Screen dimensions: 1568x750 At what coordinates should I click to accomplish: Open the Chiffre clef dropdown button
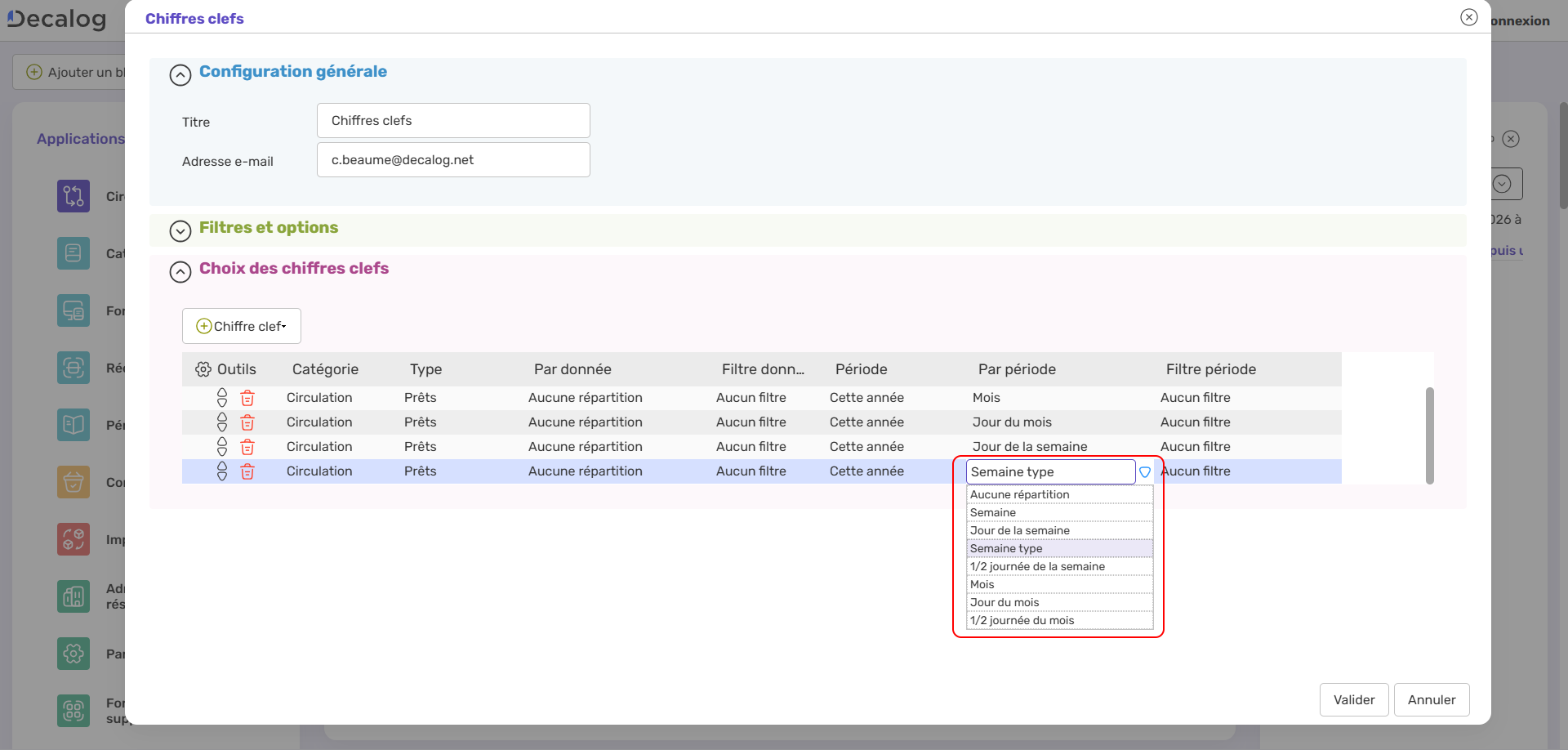pyautogui.click(x=241, y=325)
